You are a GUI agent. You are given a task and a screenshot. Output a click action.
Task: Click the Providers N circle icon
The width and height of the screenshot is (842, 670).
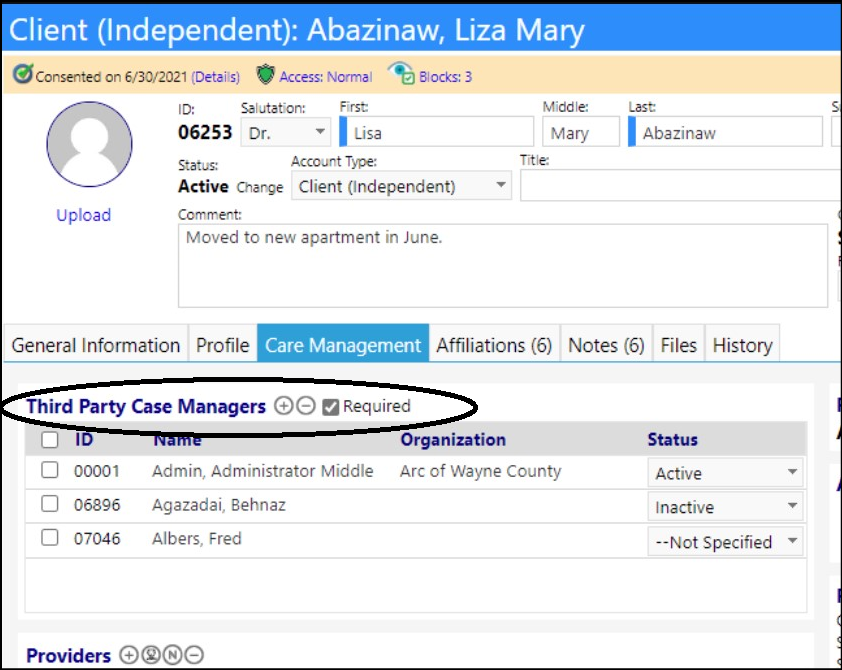pos(172,655)
